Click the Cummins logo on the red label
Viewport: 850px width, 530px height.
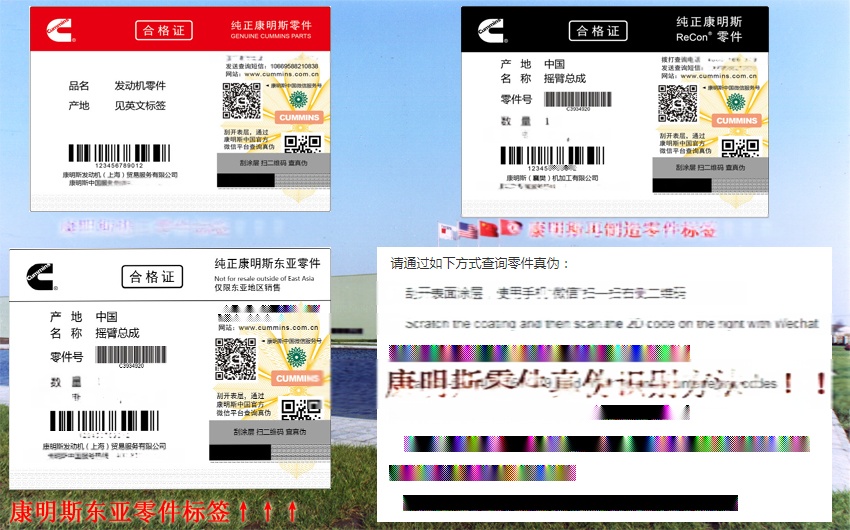(60, 30)
